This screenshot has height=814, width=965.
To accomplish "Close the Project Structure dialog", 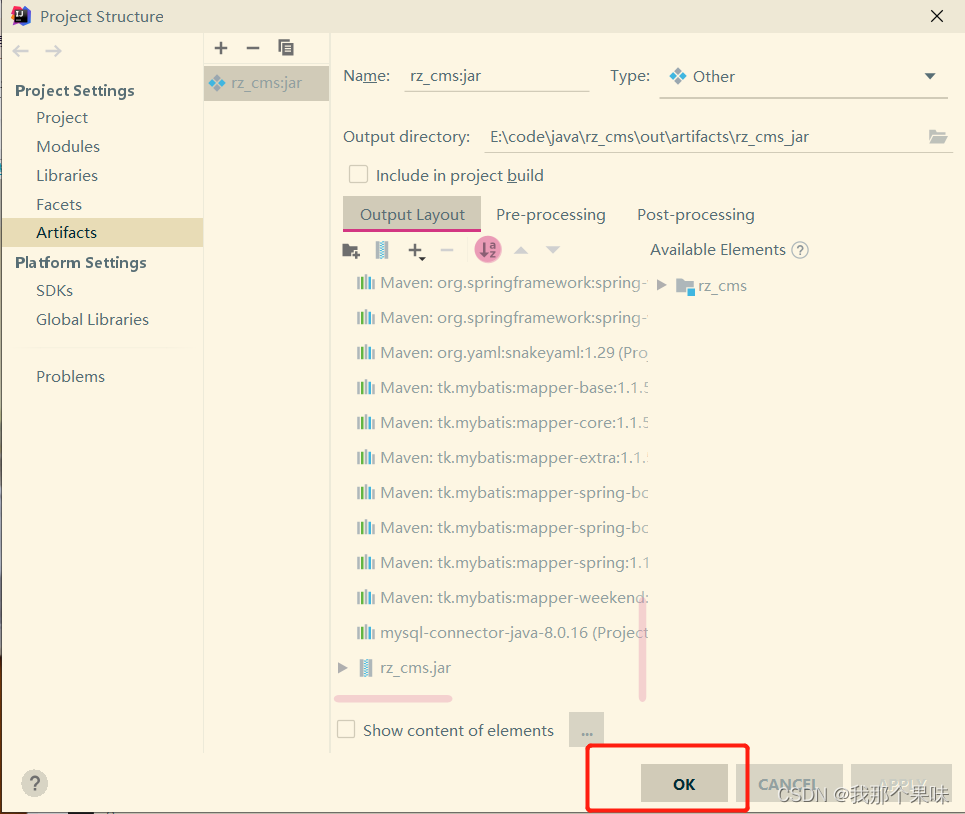I will pyautogui.click(x=937, y=16).
